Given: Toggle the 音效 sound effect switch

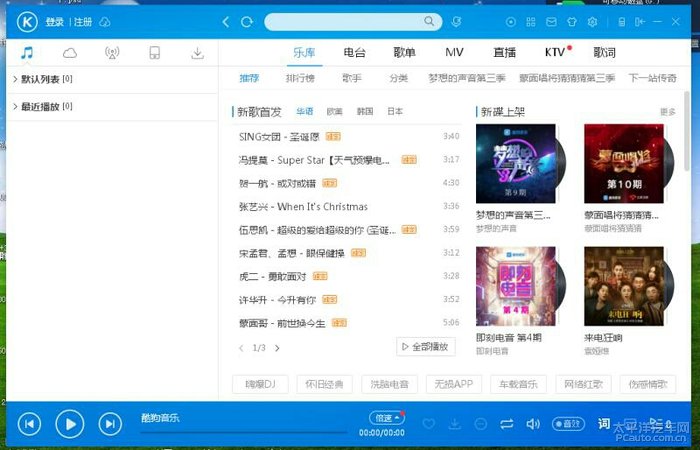Looking at the screenshot, I should [x=568, y=424].
